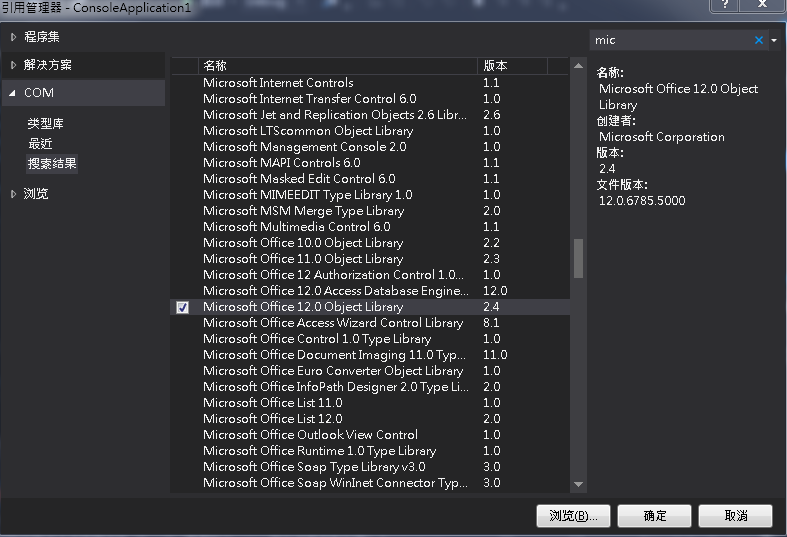Select Microsoft MAPI Controls 6.0
The width and height of the screenshot is (787, 537).
(370, 163)
